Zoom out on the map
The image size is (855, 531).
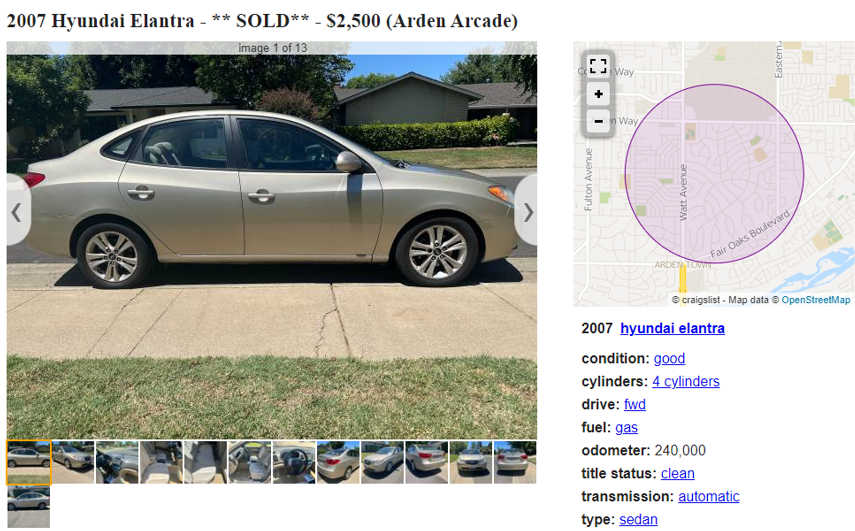[598, 121]
